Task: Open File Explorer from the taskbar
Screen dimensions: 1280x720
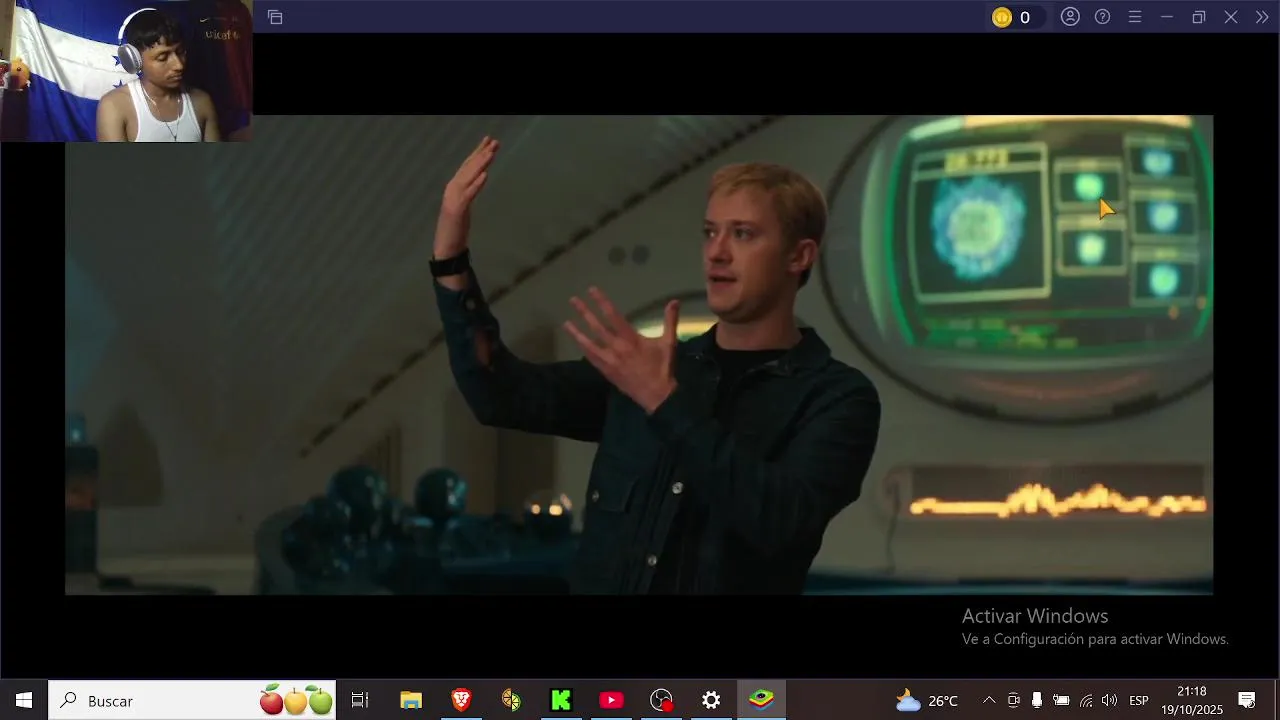Action: (x=411, y=700)
